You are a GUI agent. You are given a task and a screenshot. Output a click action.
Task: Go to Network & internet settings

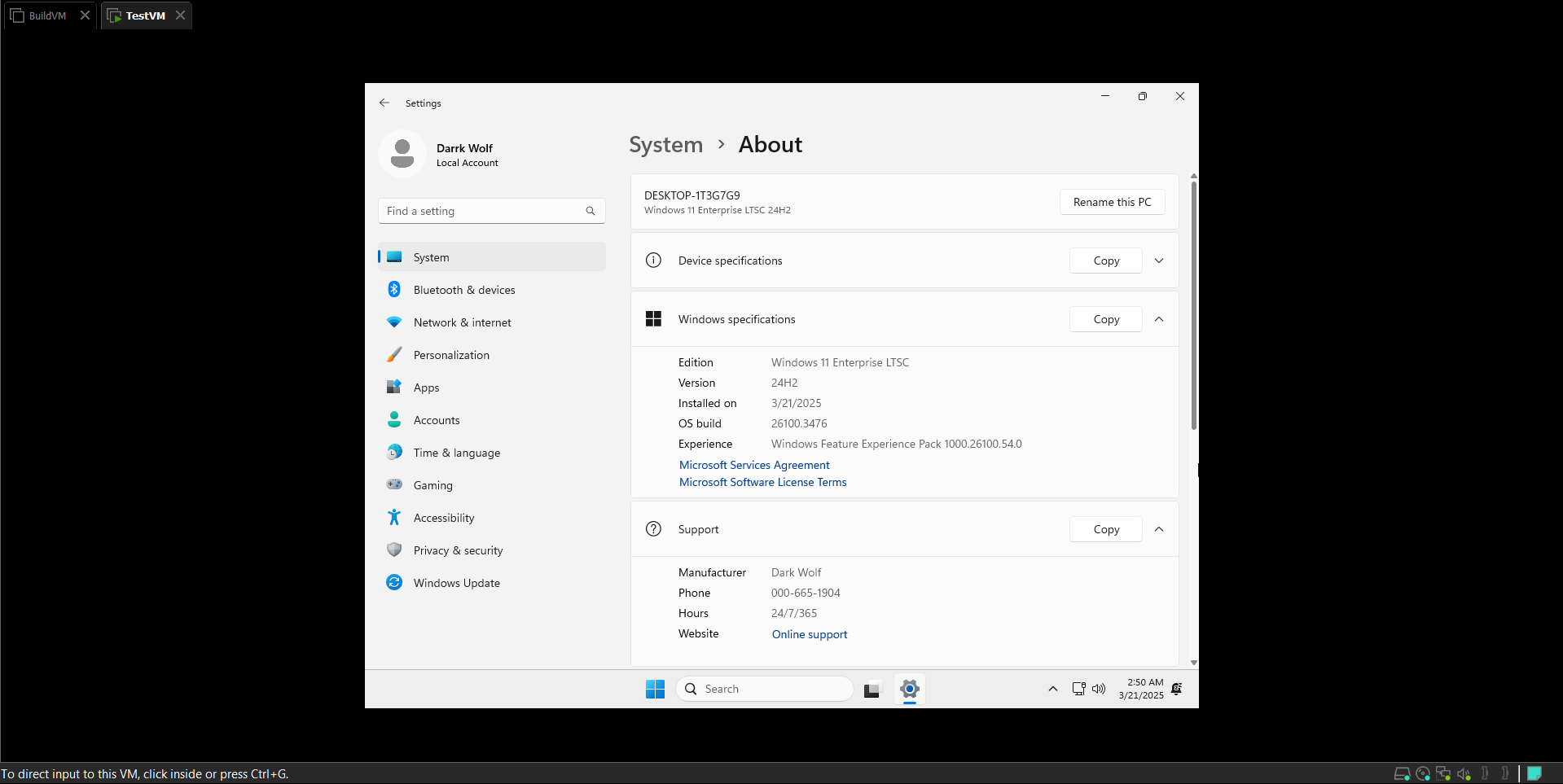click(x=492, y=322)
